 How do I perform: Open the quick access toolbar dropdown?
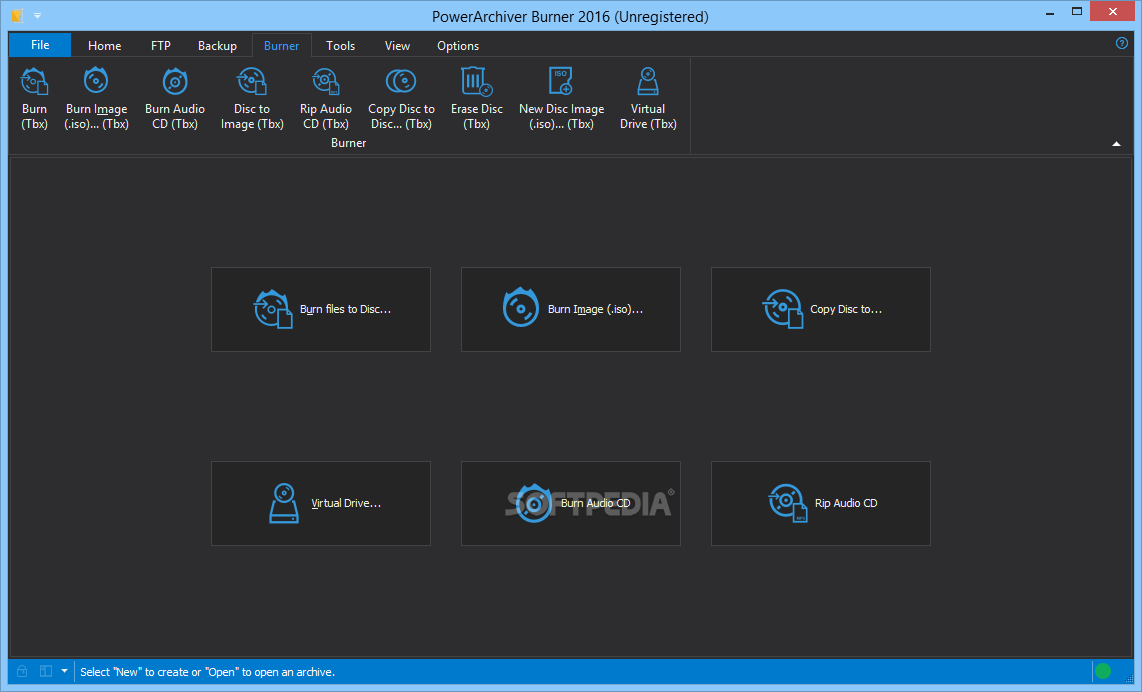point(37,16)
